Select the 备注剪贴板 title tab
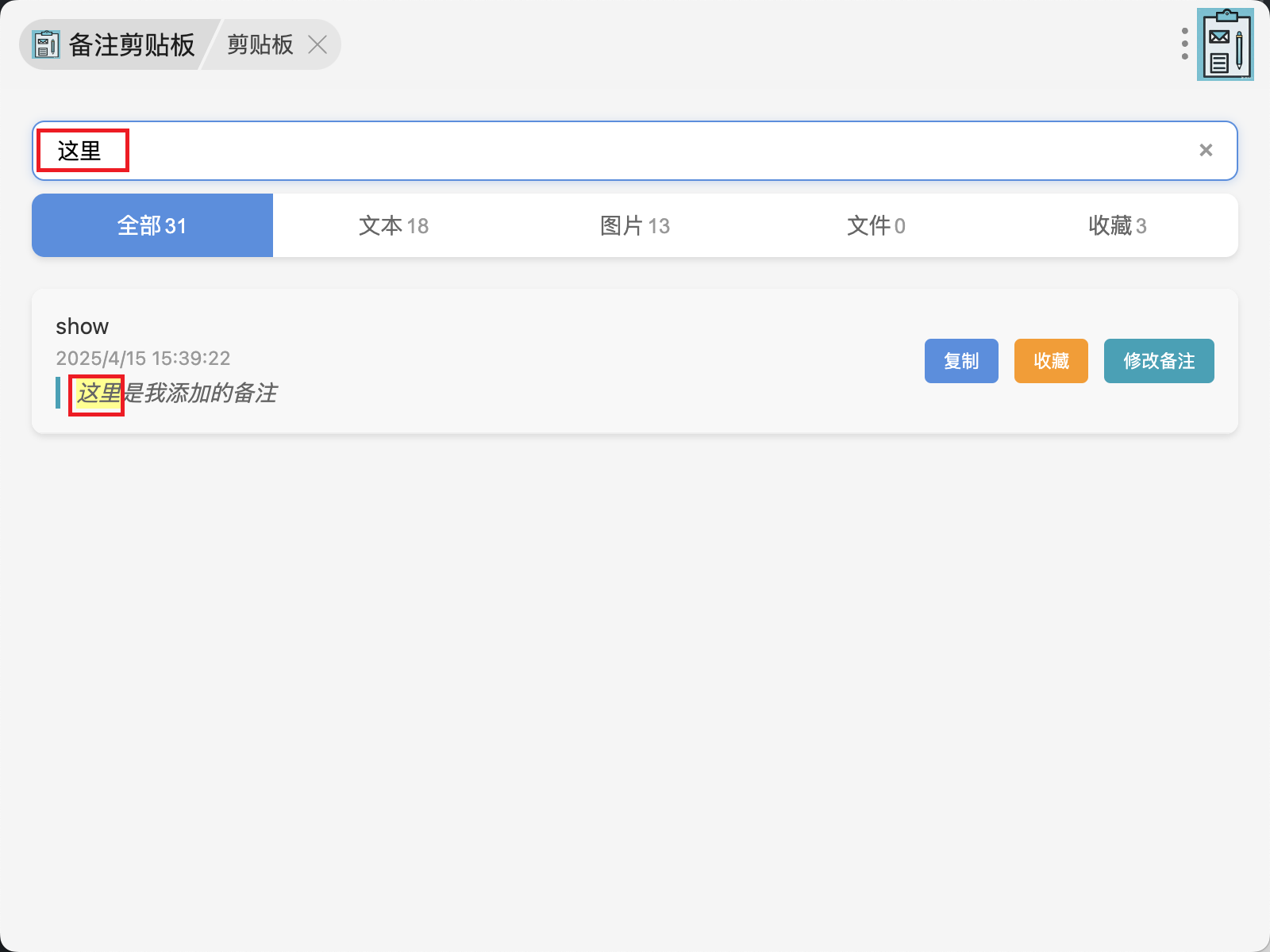Screen dimensions: 1270x952 point(132,44)
